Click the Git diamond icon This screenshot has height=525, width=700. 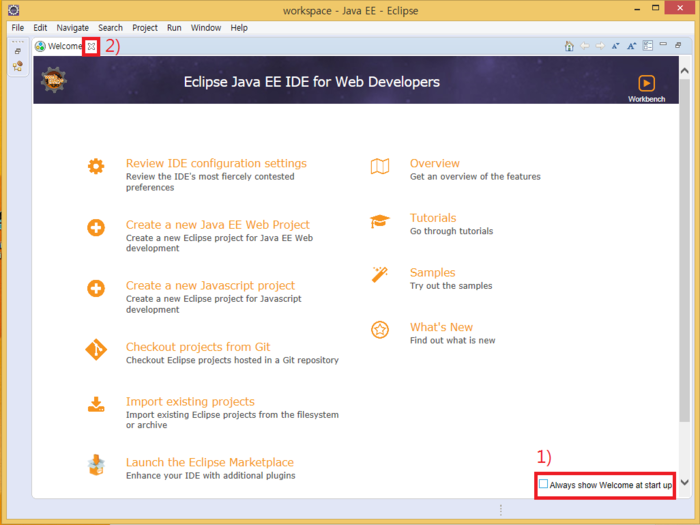[x=96, y=350]
